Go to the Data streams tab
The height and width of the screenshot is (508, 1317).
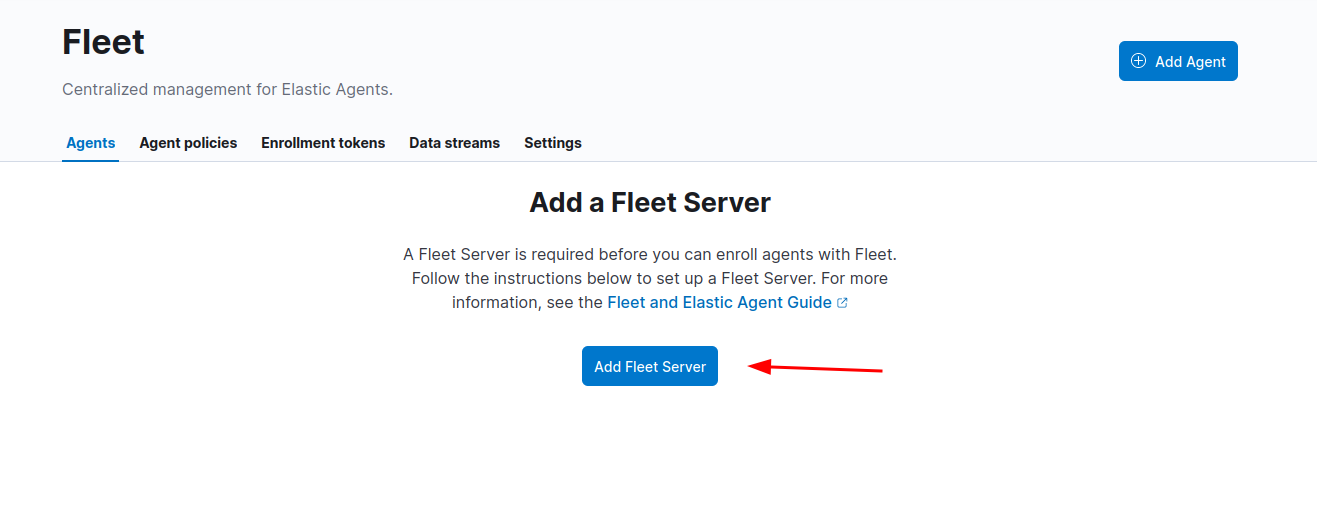pos(454,143)
